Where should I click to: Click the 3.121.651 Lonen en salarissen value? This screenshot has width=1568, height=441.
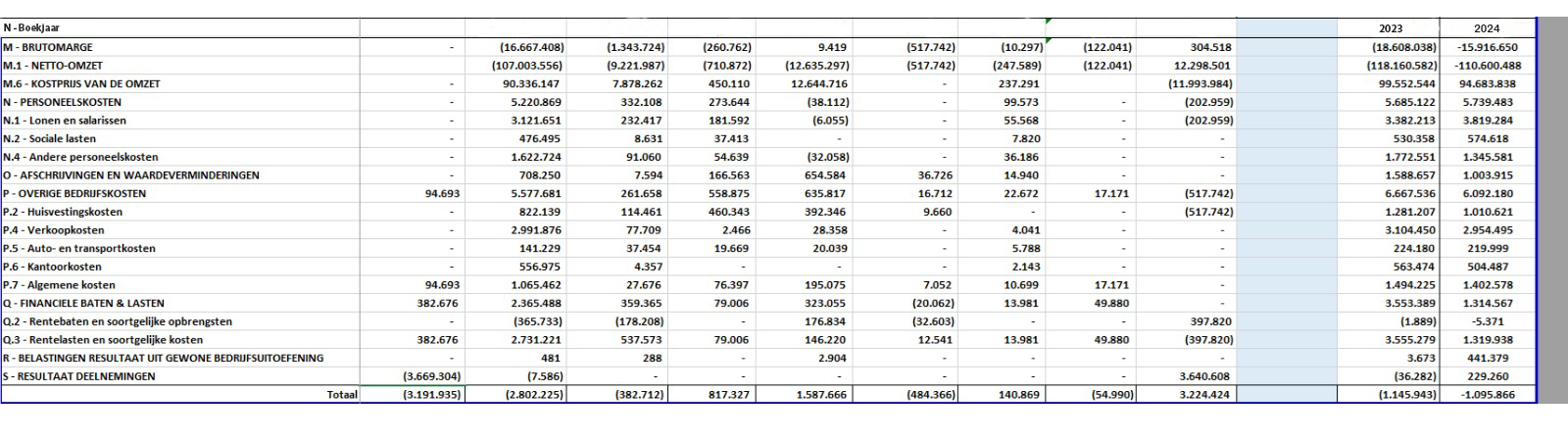pyautogui.click(x=532, y=121)
